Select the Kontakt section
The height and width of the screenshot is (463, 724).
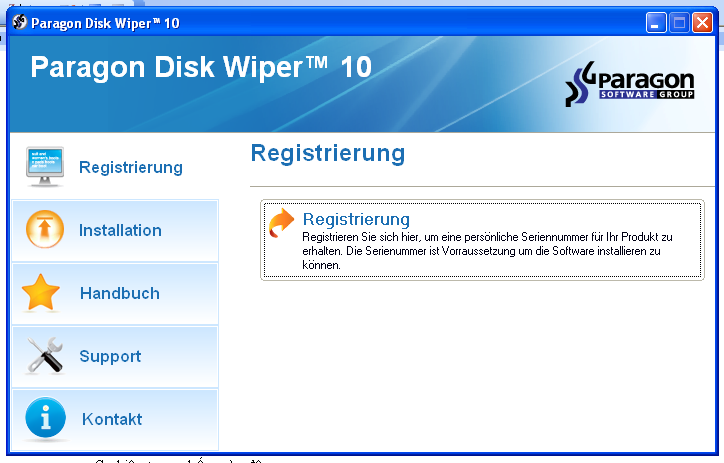pos(115,420)
